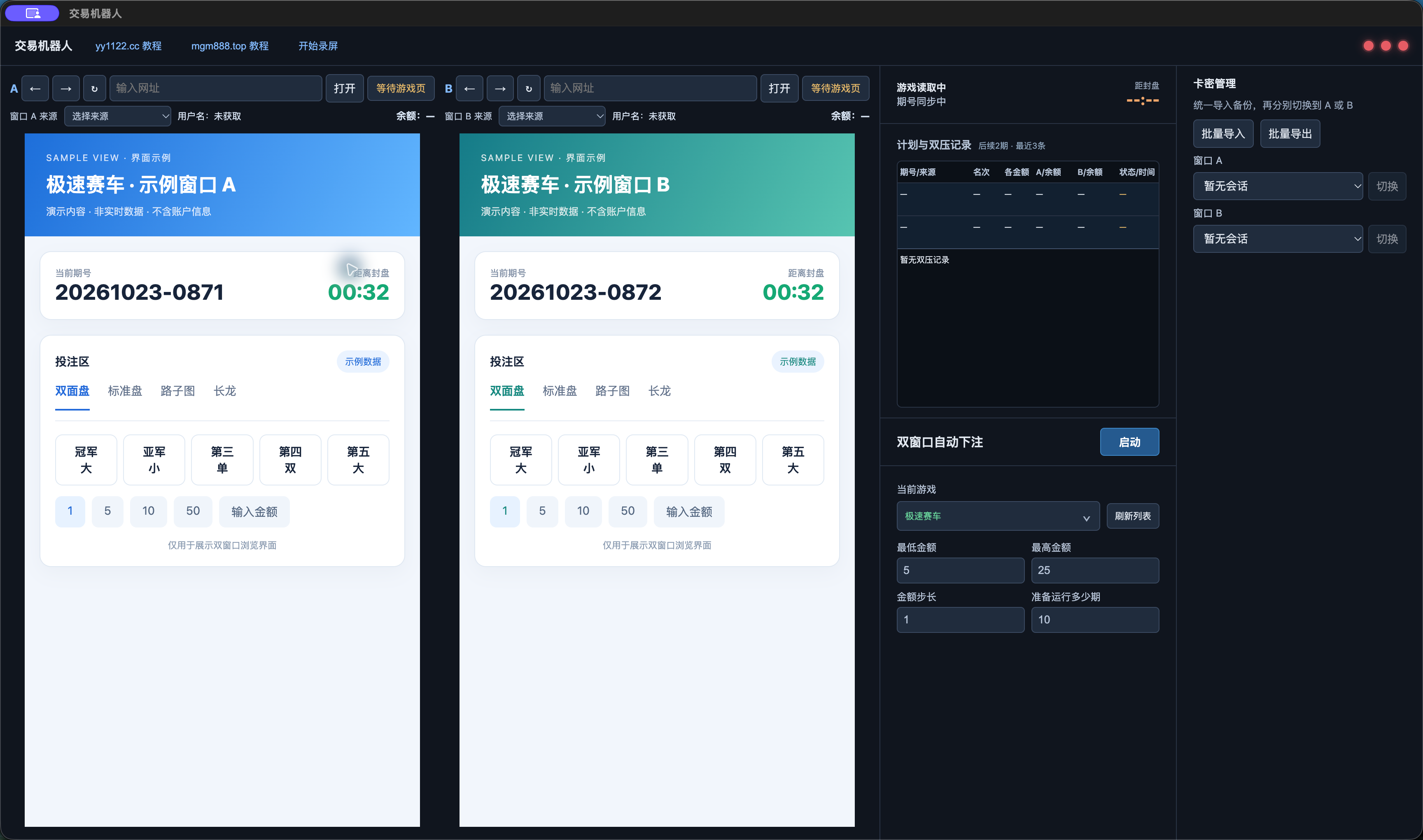Focus the window A URL input field

216,88
